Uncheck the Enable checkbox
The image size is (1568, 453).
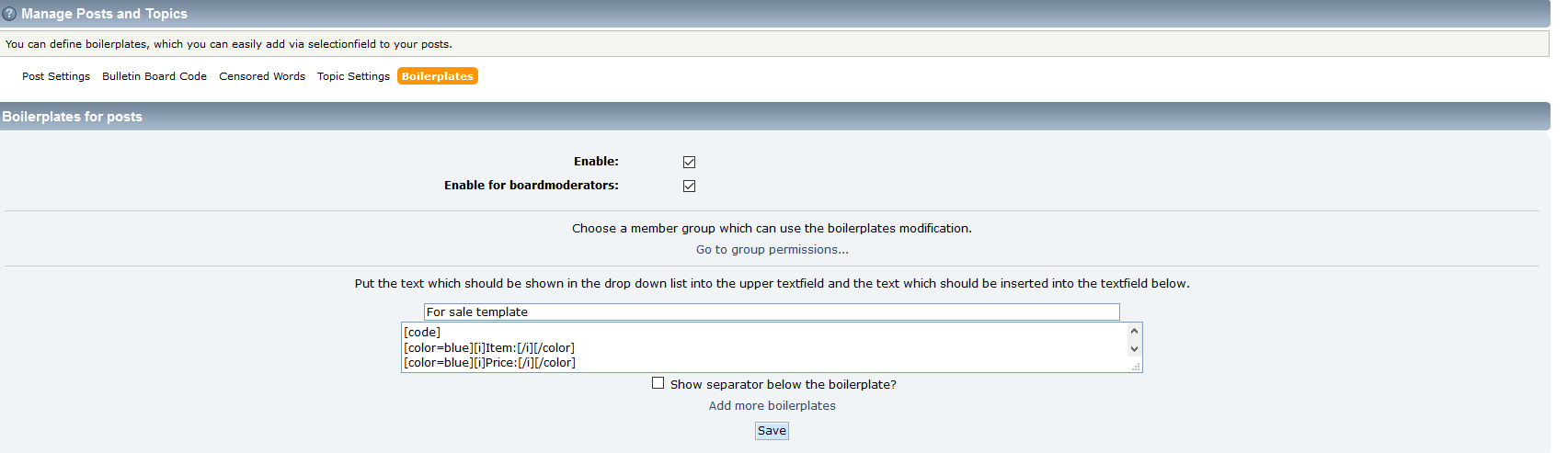(689, 162)
